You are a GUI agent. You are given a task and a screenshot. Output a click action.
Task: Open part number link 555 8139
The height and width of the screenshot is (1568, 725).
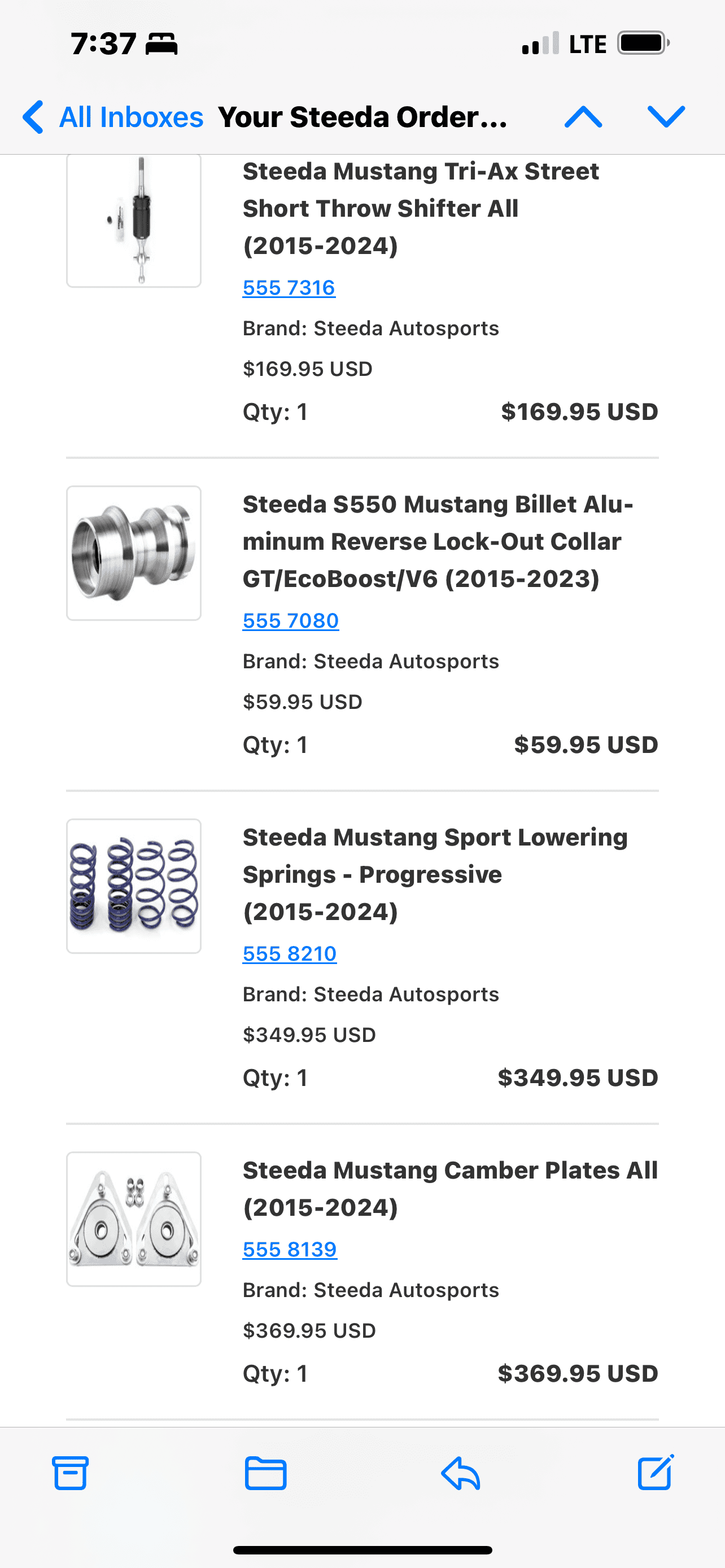290,1249
